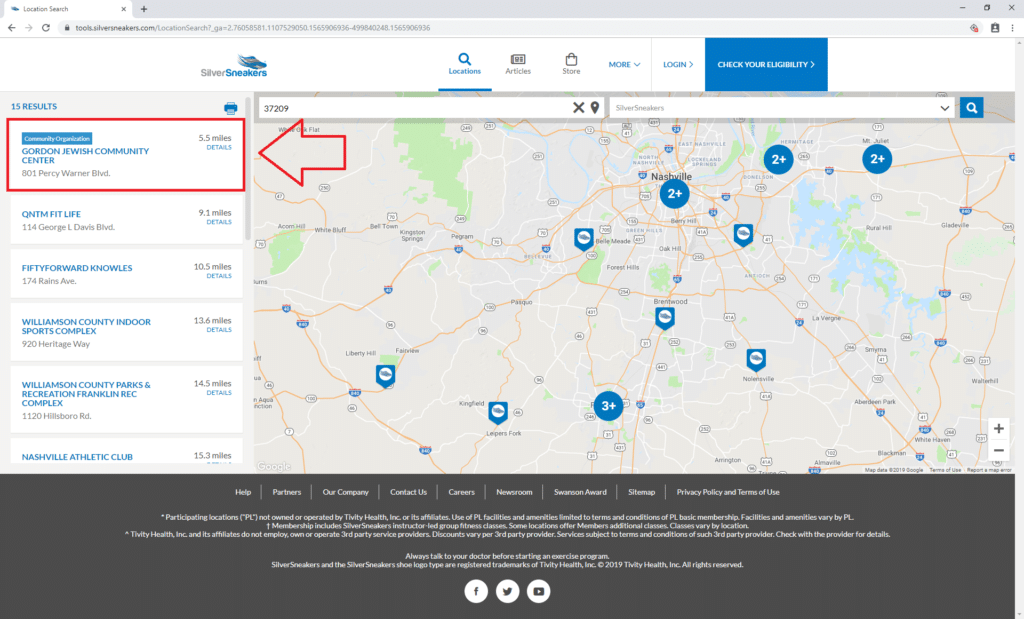Click the Newsroom footer link

514,492
